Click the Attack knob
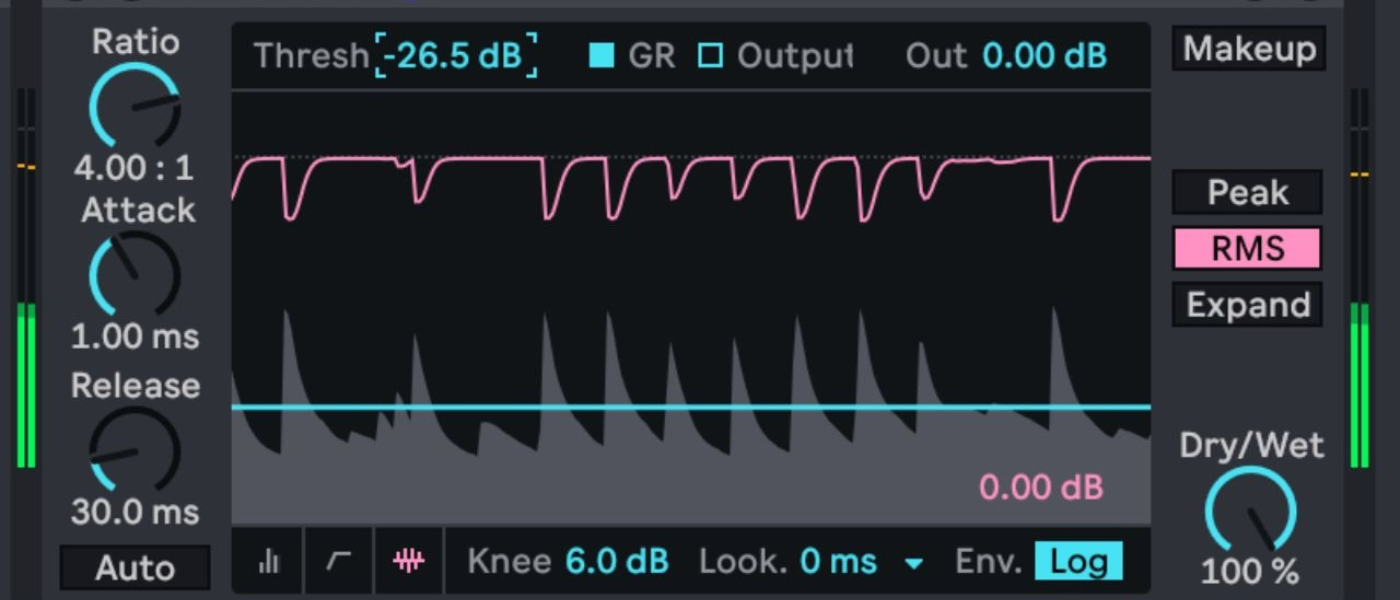Screen dimensions: 1400x600 coord(135,275)
